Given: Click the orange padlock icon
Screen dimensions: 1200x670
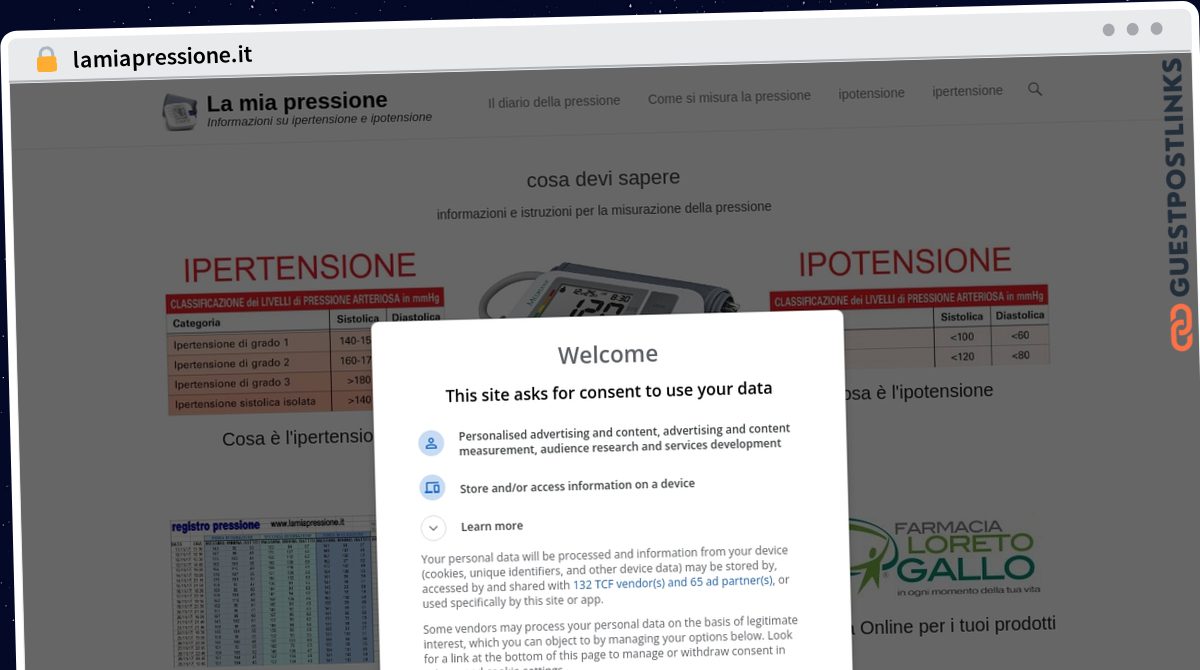Looking at the screenshot, I should 46,59.
